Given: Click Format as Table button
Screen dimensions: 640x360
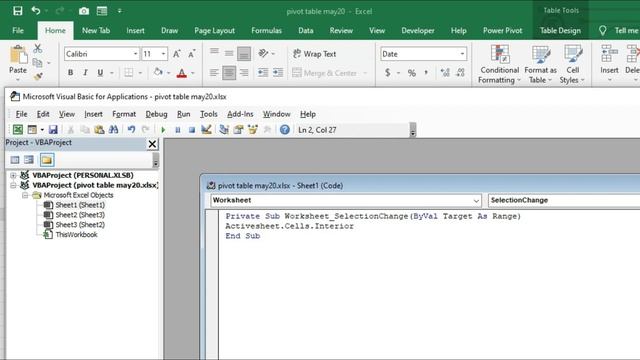Looking at the screenshot, I should coord(540,64).
